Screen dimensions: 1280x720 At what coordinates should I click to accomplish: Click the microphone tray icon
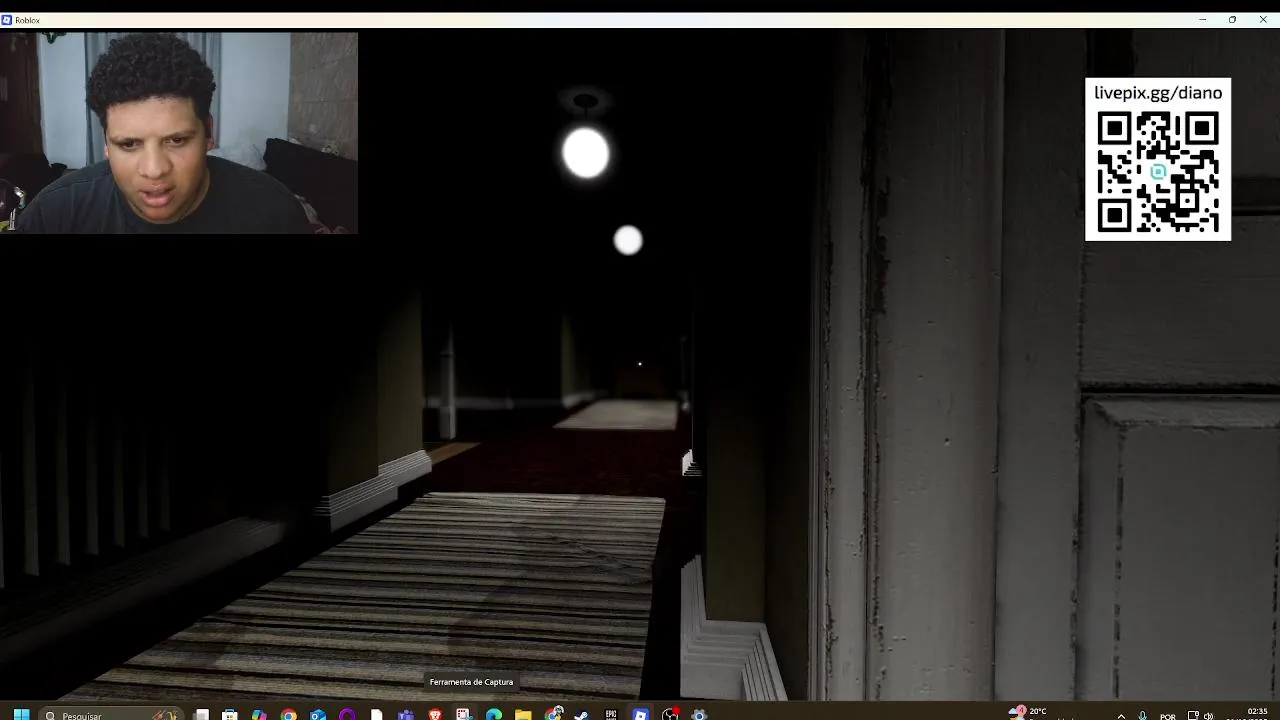(1143, 715)
